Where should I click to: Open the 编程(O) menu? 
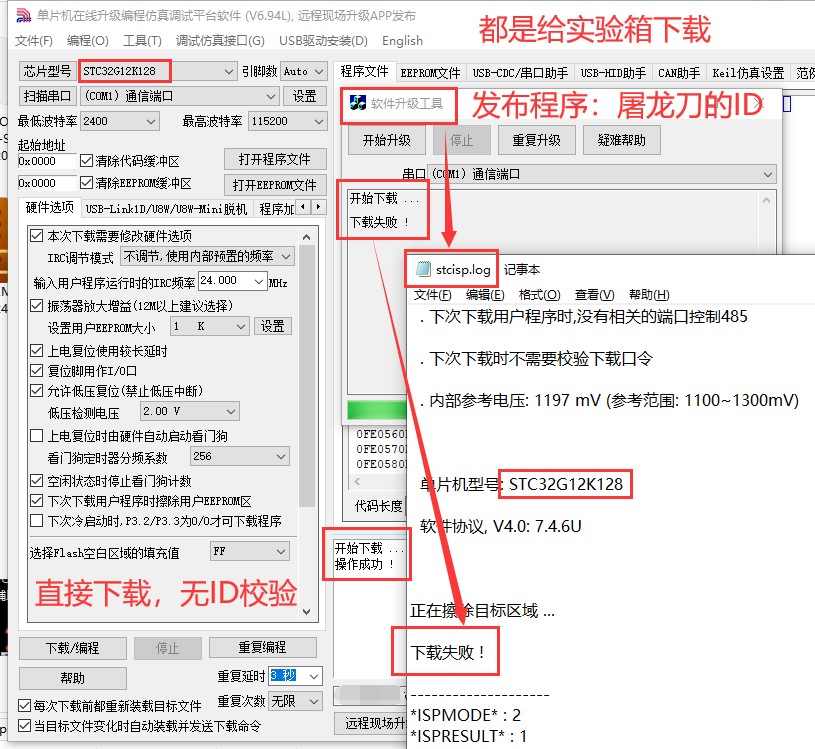[87, 41]
